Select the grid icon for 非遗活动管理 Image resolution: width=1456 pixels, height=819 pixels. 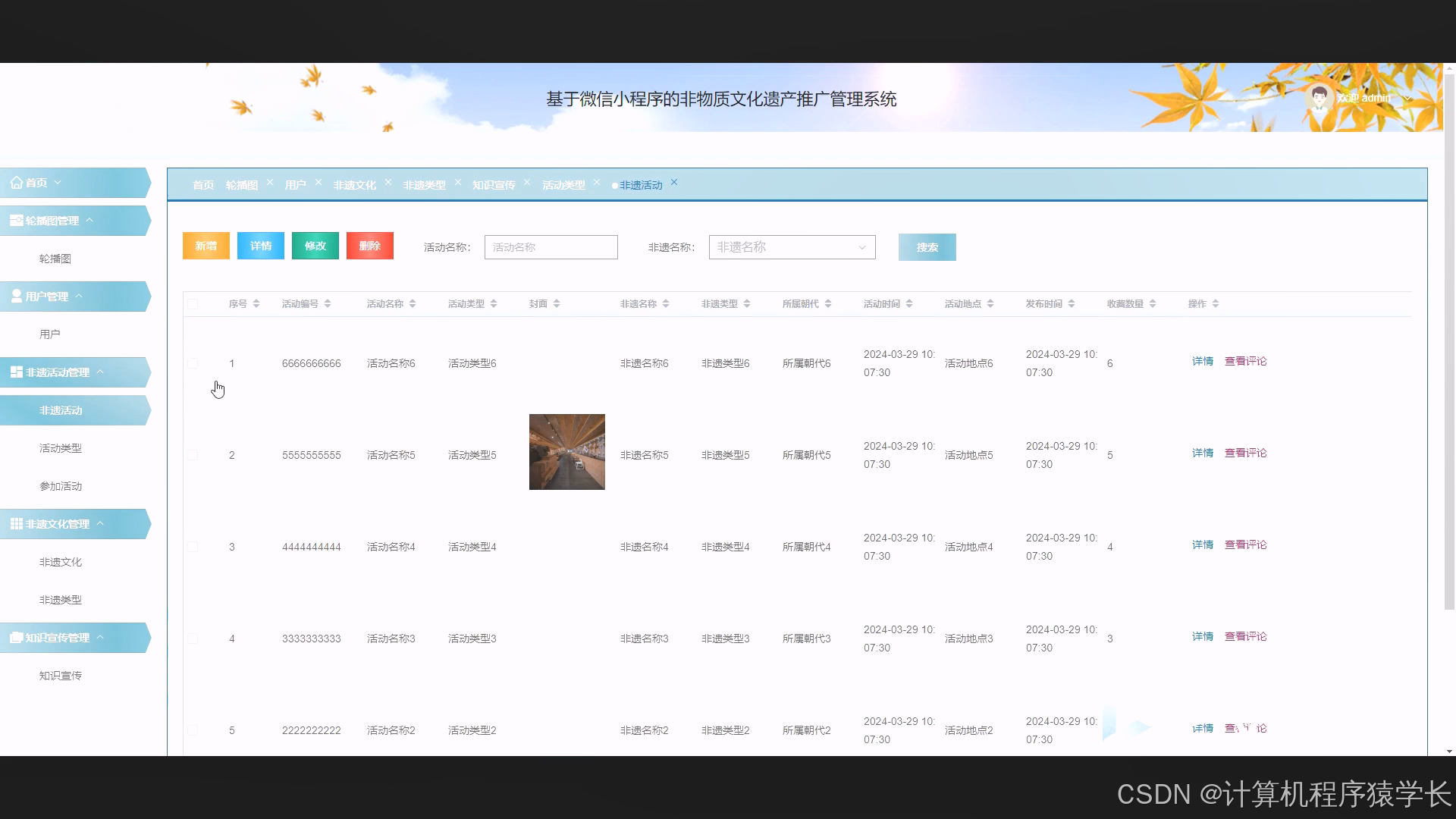coord(15,372)
